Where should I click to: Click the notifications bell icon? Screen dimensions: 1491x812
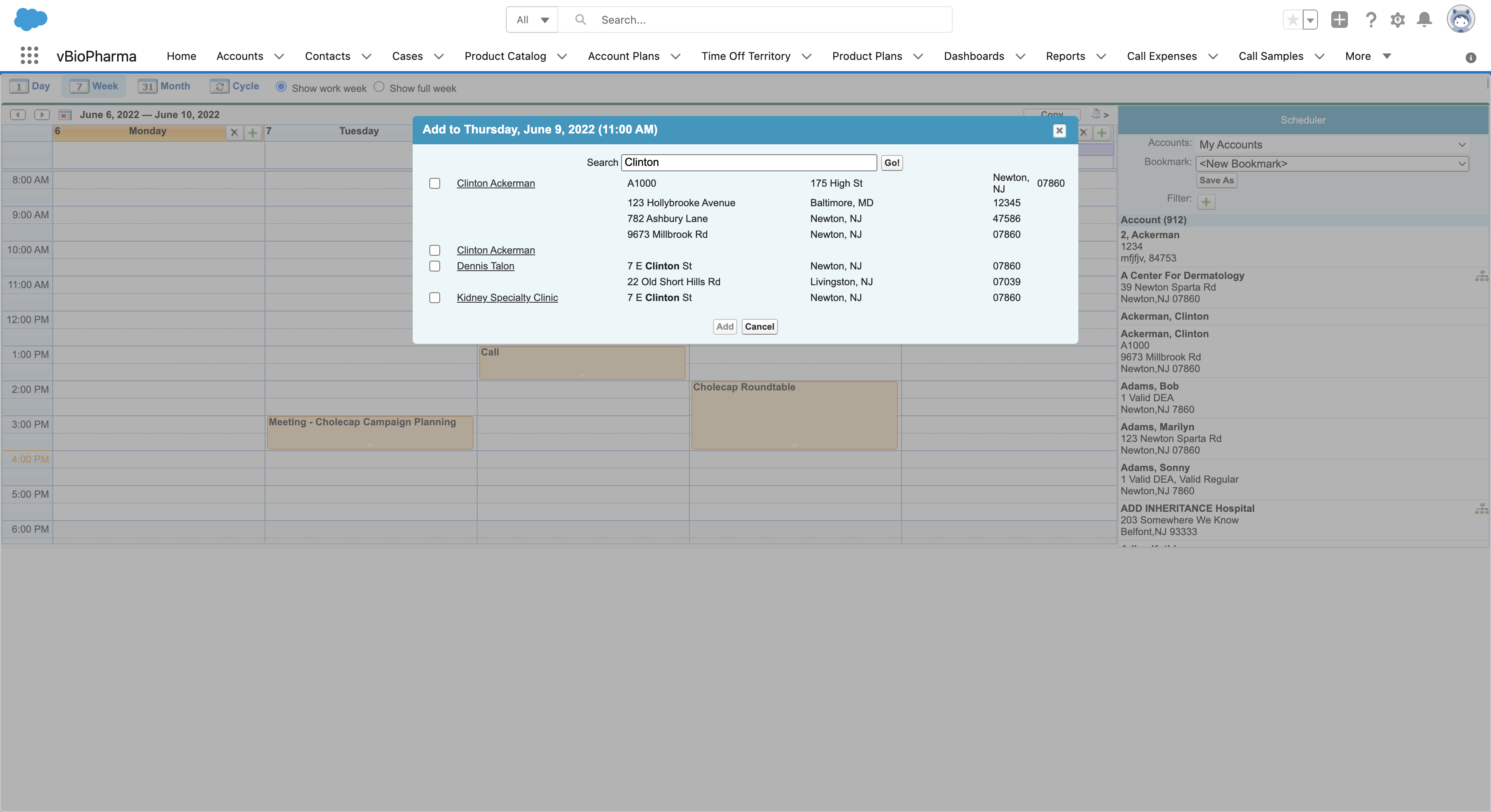1424,20
